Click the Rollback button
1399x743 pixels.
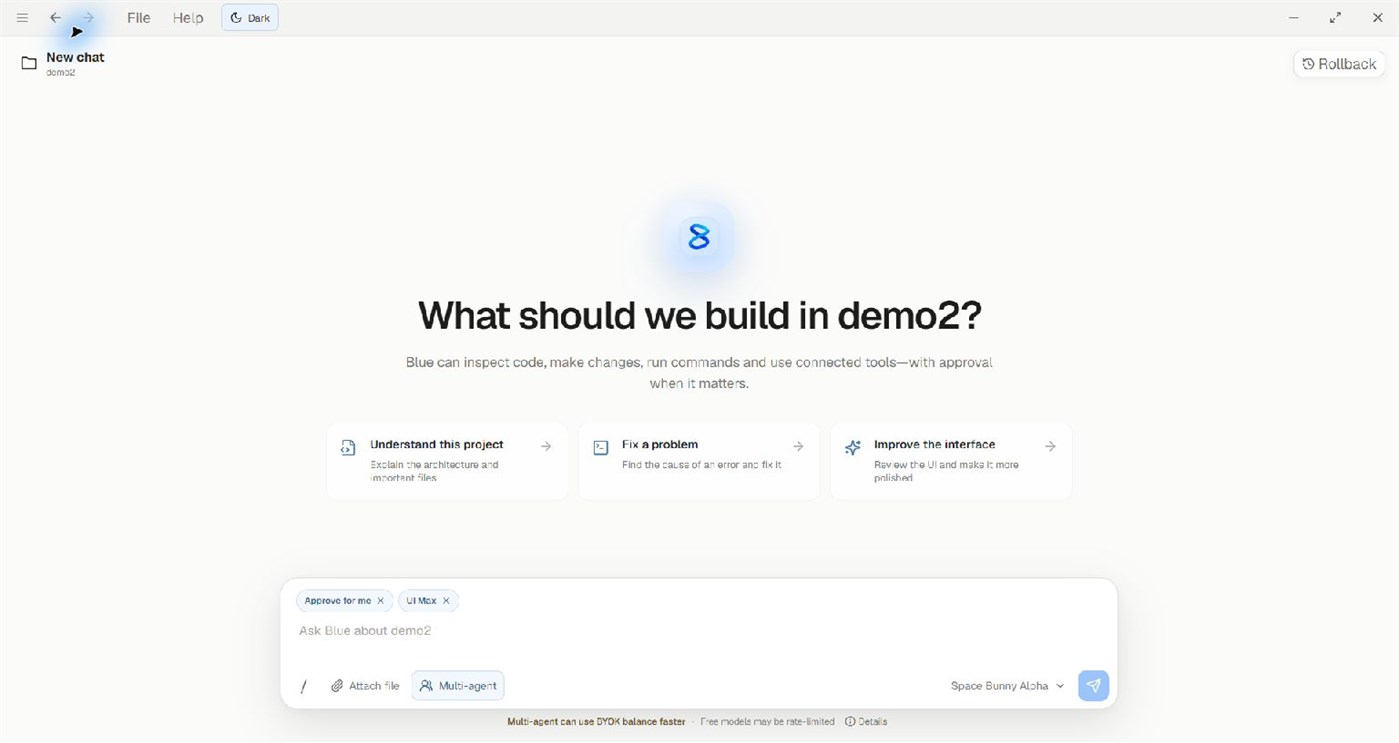1339,64
